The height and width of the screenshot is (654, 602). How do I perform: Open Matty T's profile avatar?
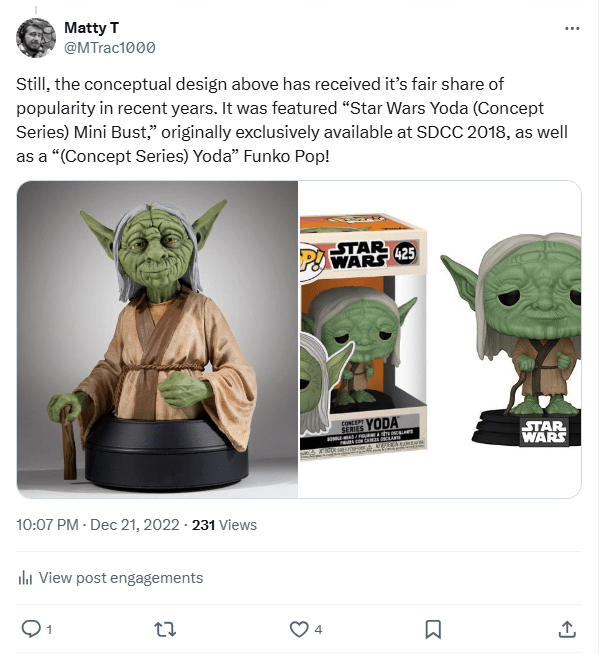click(x=36, y=38)
